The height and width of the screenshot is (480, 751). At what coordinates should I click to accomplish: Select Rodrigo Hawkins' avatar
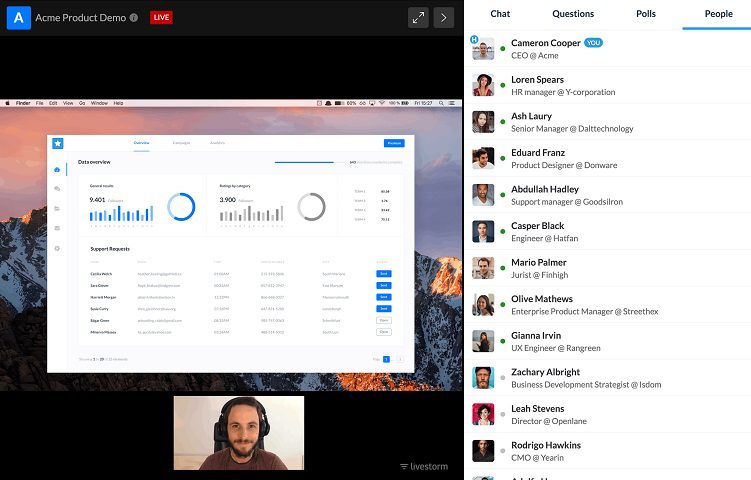[x=483, y=451]
